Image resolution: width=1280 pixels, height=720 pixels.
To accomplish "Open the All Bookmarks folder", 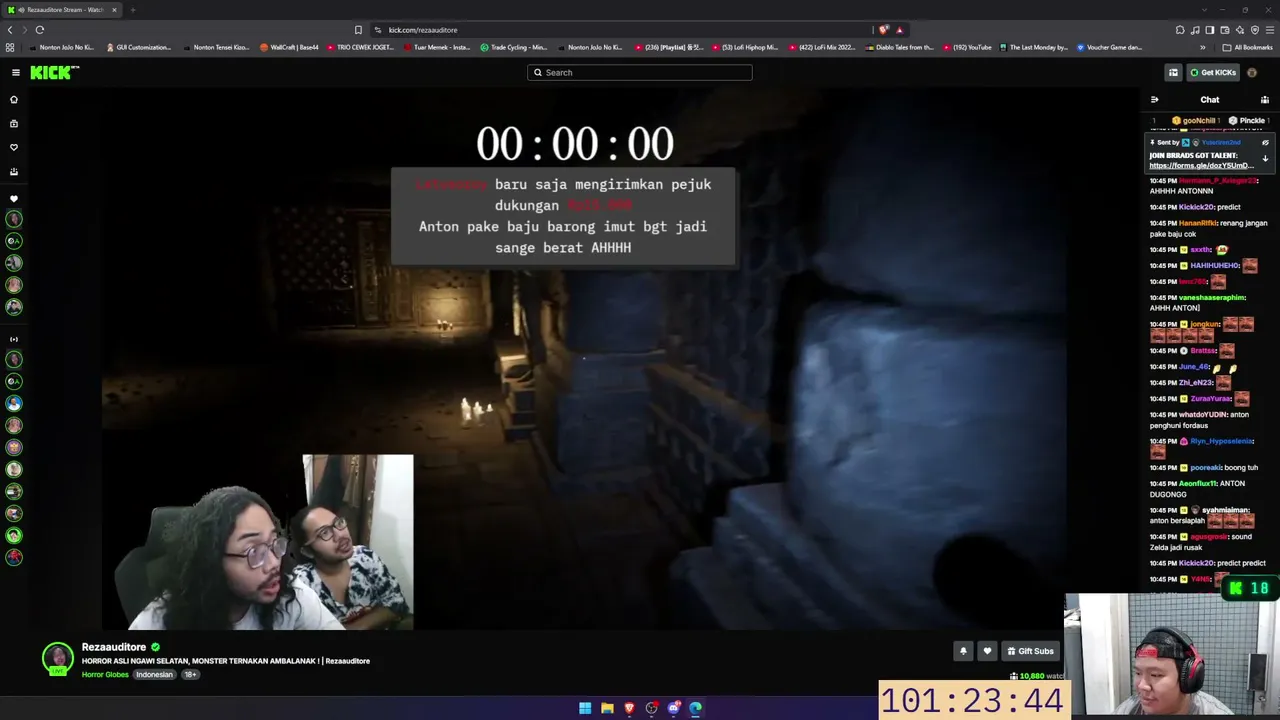I will coord(1247,47).
